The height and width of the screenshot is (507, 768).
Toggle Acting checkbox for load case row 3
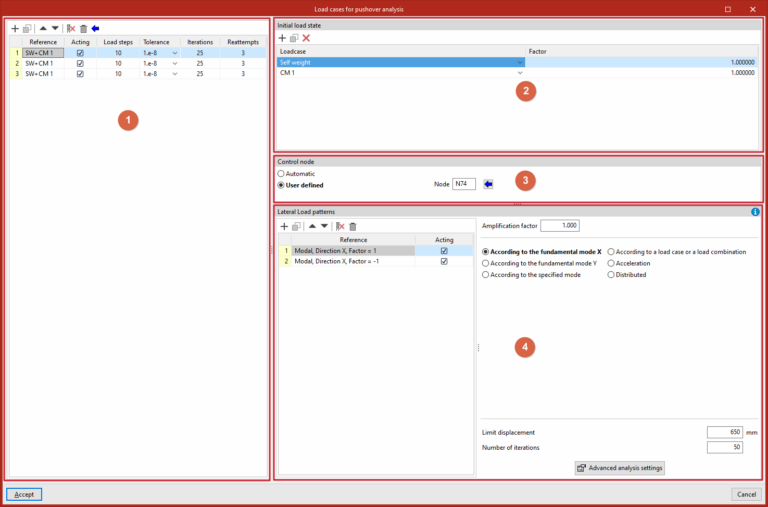click(80, 73)
